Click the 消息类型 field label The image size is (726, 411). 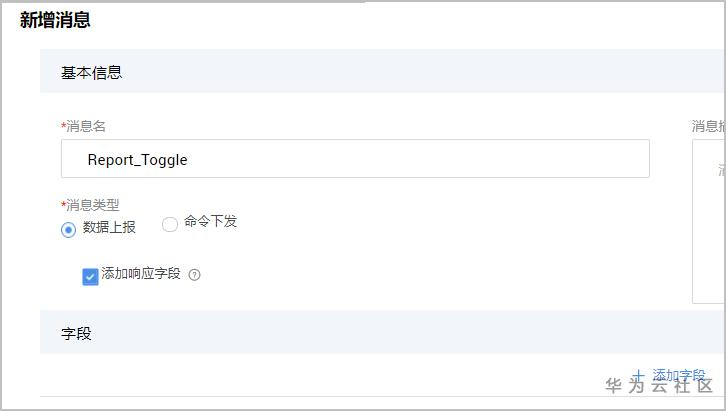[x=92, y=205]
